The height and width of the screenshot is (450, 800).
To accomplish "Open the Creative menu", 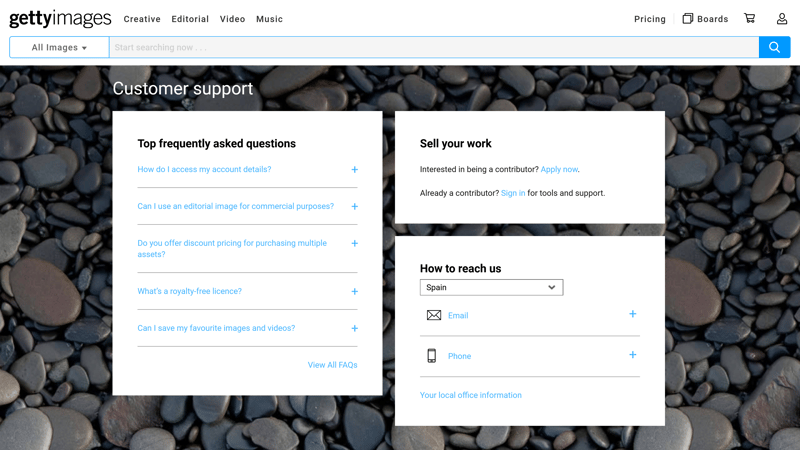I will point(142,19).
